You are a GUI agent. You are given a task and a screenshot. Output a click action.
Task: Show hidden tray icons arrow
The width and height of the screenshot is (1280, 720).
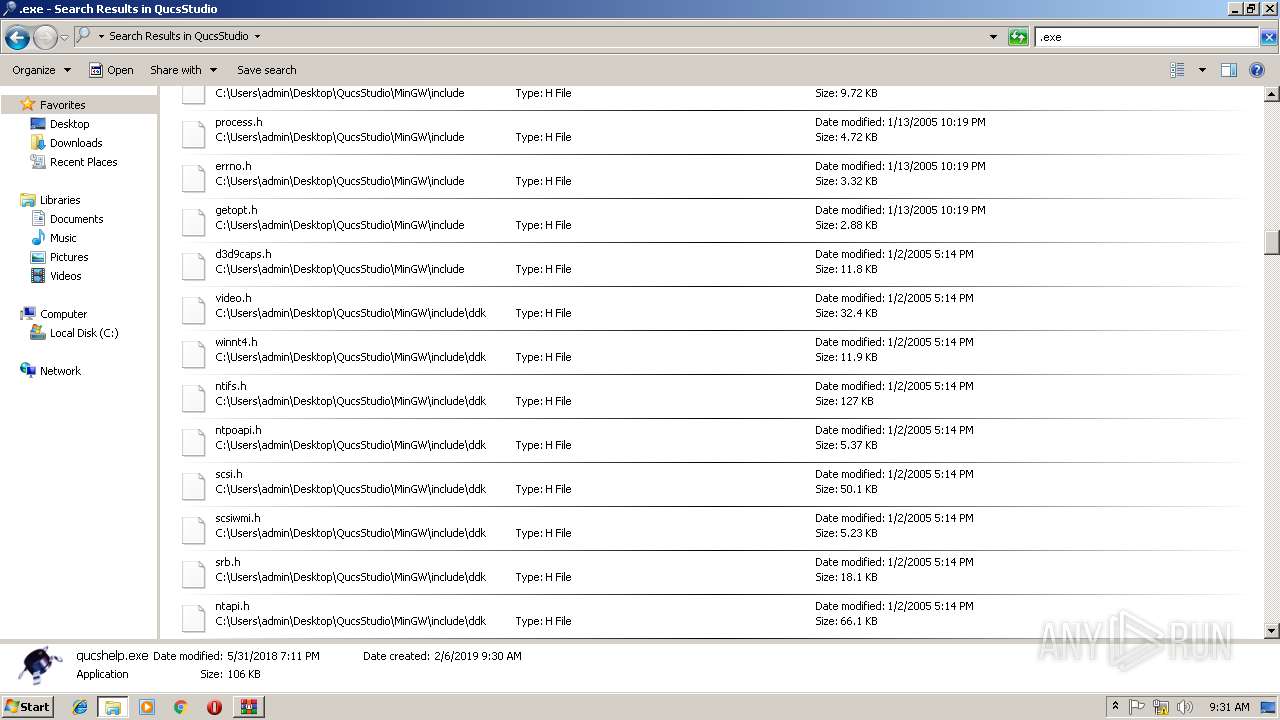1115,707
